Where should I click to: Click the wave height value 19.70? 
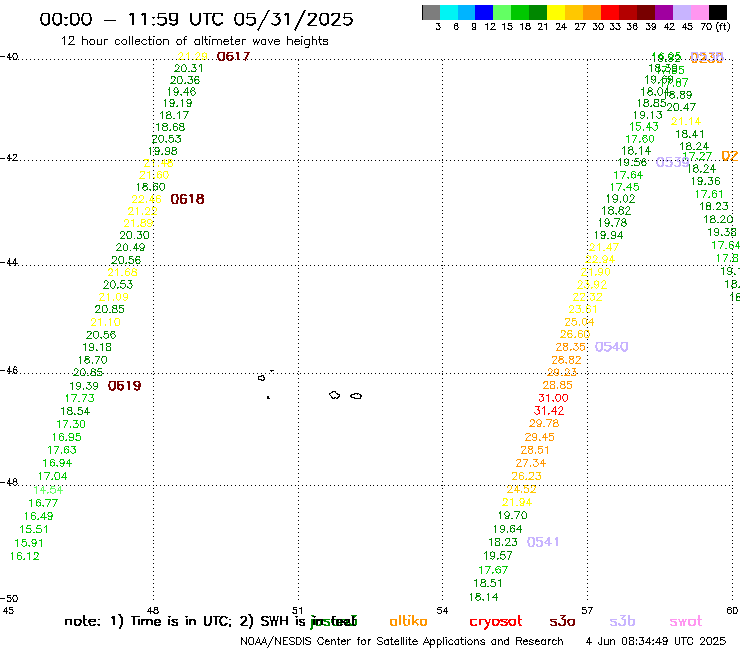(x=513, y=515)
